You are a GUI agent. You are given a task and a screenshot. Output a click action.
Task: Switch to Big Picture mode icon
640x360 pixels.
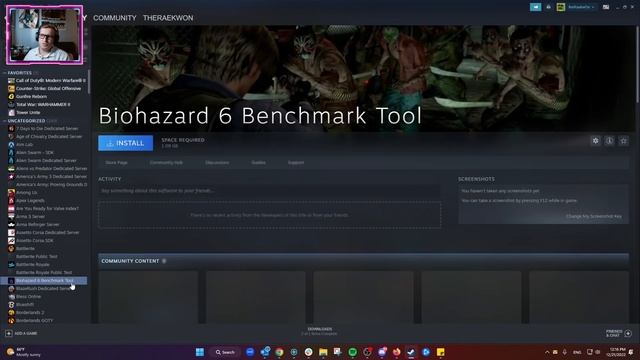click(x=606, y=7)
